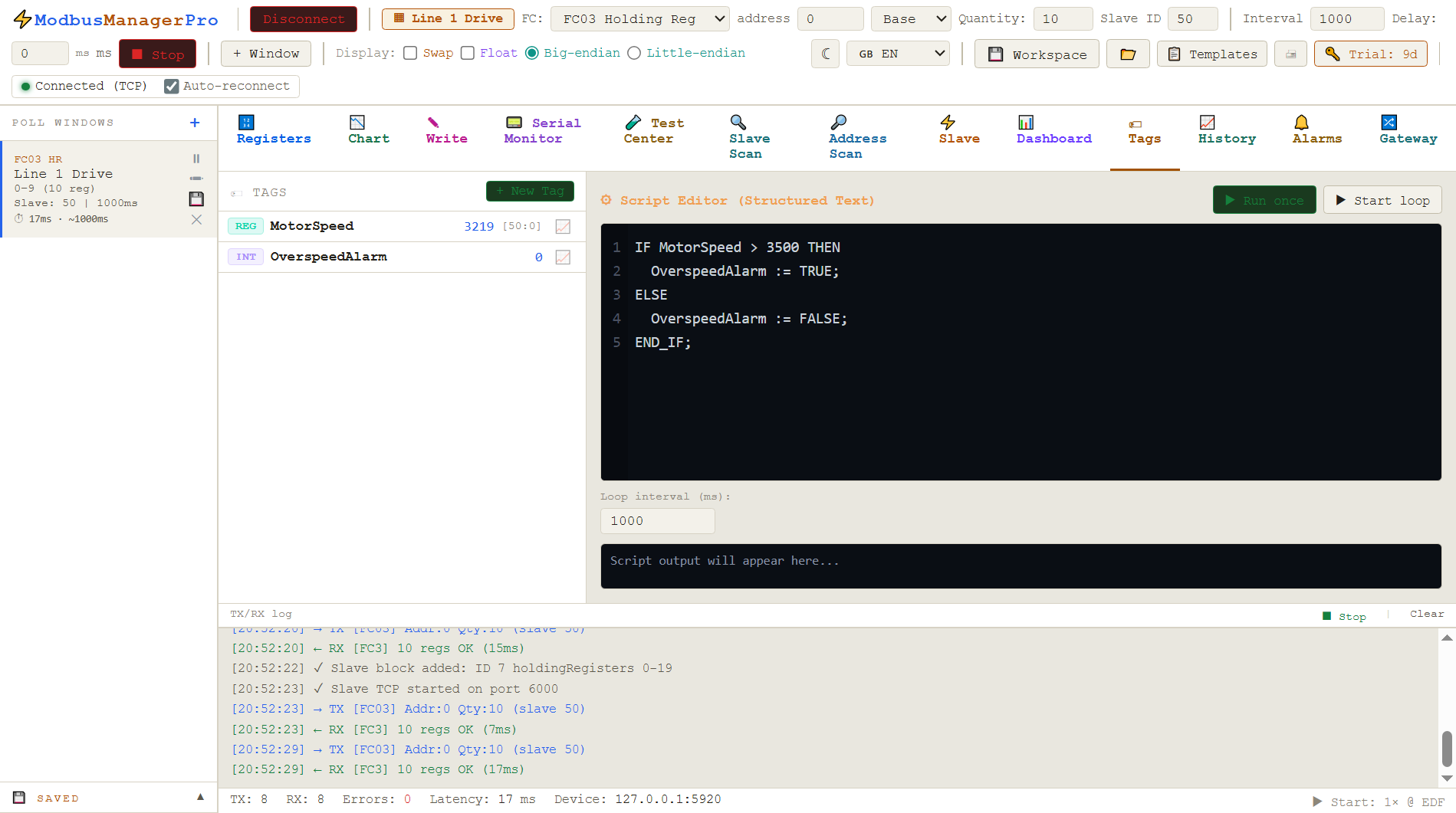Expand the SAVED panel arrow

pos(200,797)
